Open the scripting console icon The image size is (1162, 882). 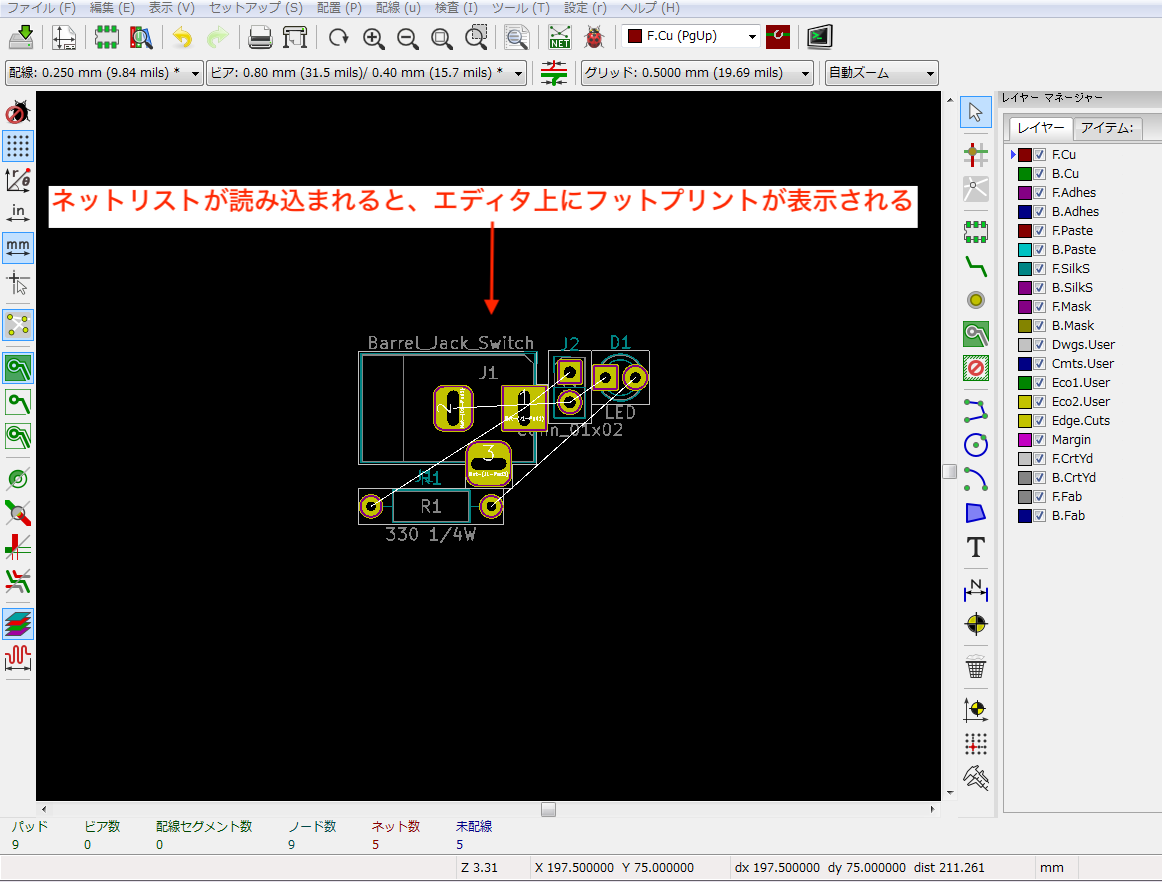click(x=820, y=37)
